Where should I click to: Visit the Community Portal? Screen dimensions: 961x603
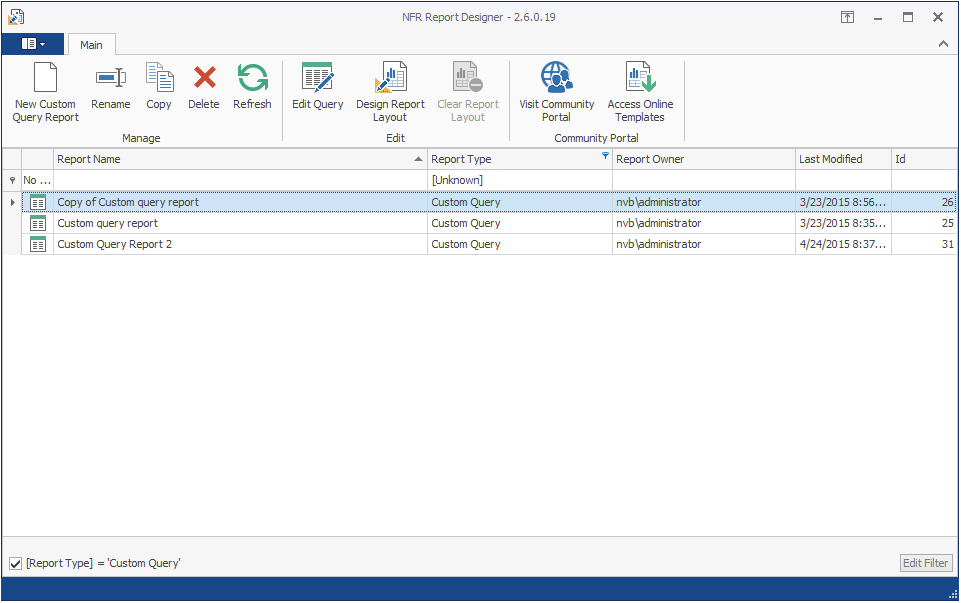tap(556, 78)
